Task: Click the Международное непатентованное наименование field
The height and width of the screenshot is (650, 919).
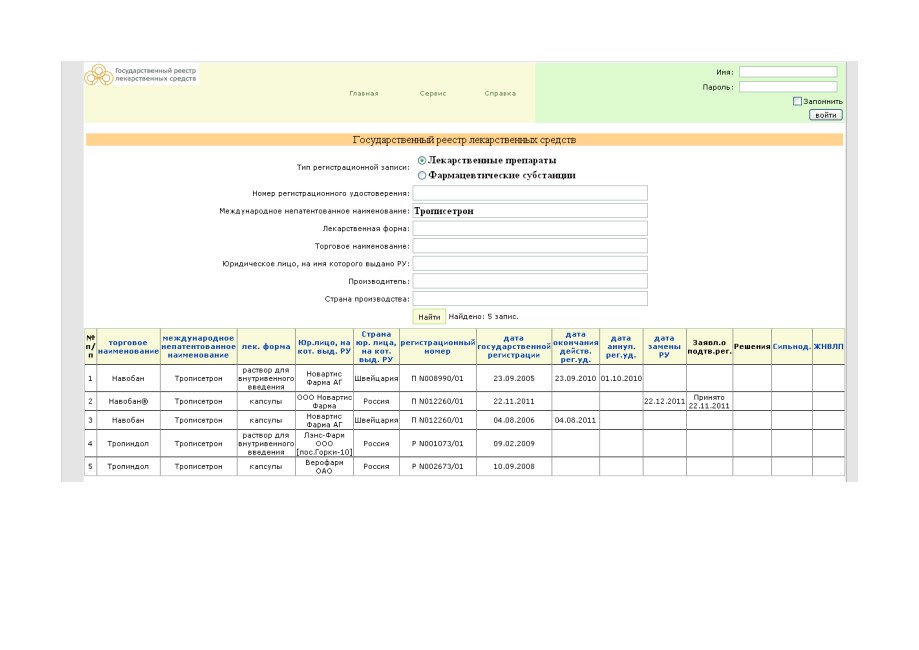Action: [x=530, y=211]
